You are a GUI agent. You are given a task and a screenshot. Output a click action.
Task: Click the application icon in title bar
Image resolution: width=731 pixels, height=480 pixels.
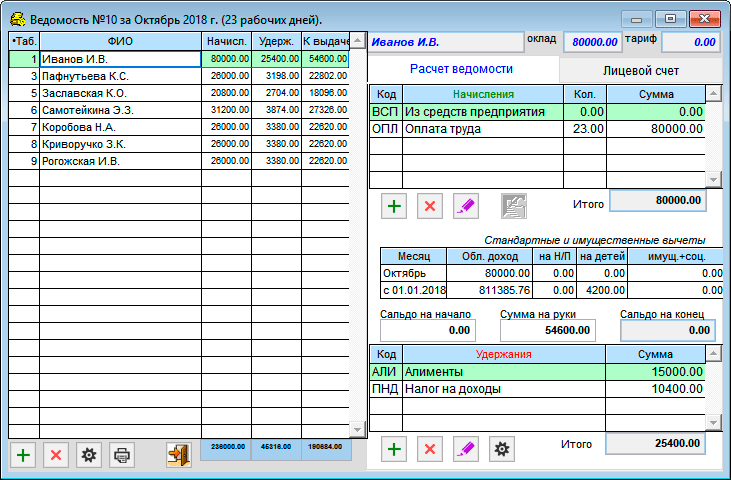(18, 20)
